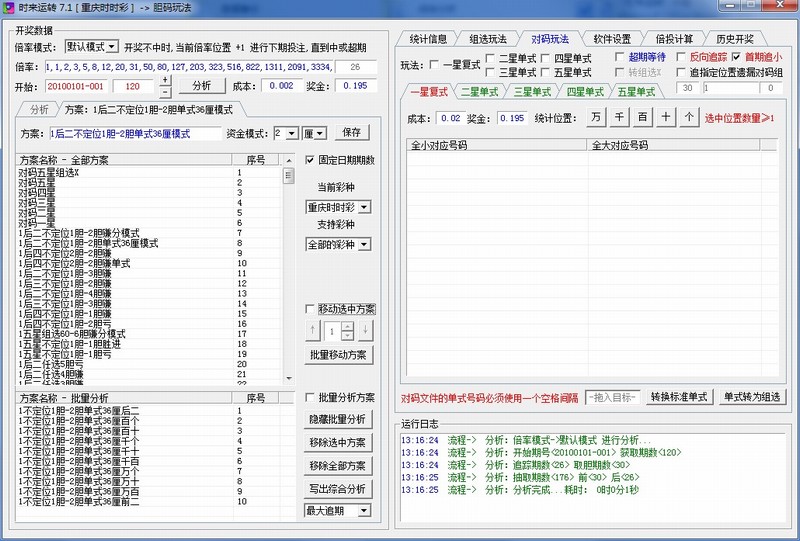Enable the 反向追踪 checkbox
This screenshot has height=541, width=800.
click(682, 58)
